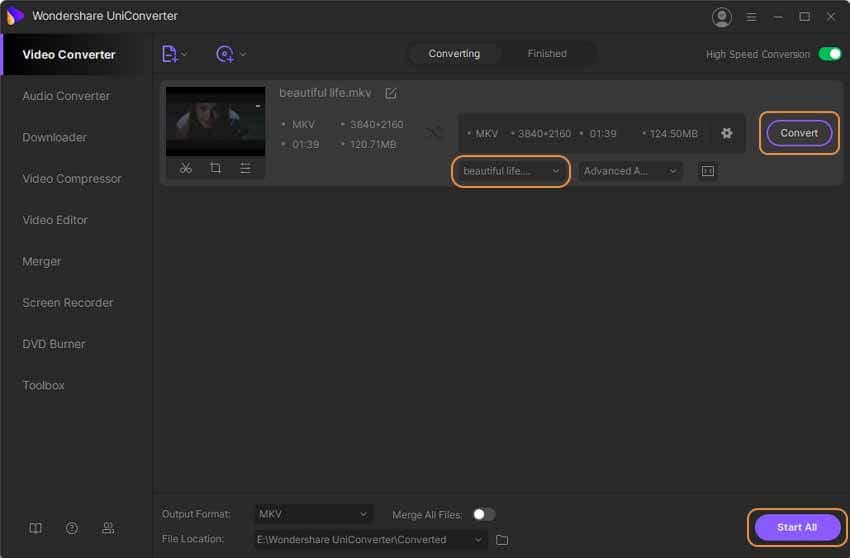Click the Start All button
This screenshot has height=558, width=850.
[x=797, y=528]
